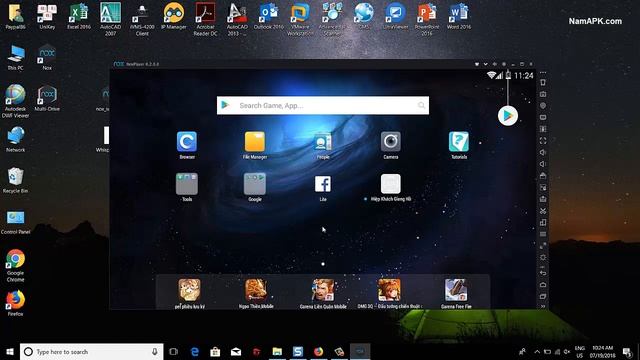Launch Ngạo Thiên Mobile from dock
Viewport: 640px width, 360px height.
tap(256, 290)
